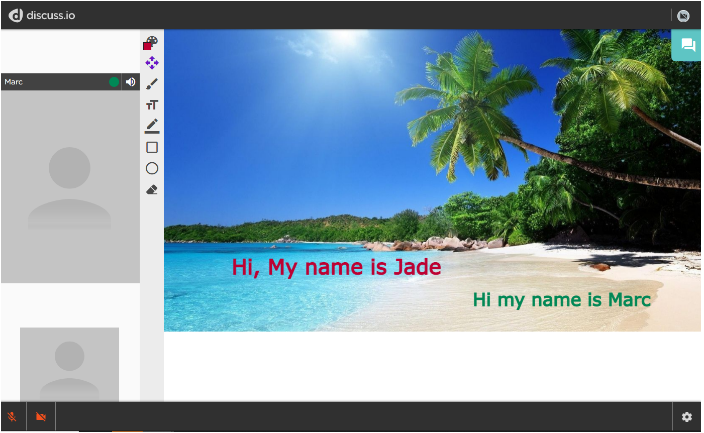Click the participant name 'Marc'

13,82
